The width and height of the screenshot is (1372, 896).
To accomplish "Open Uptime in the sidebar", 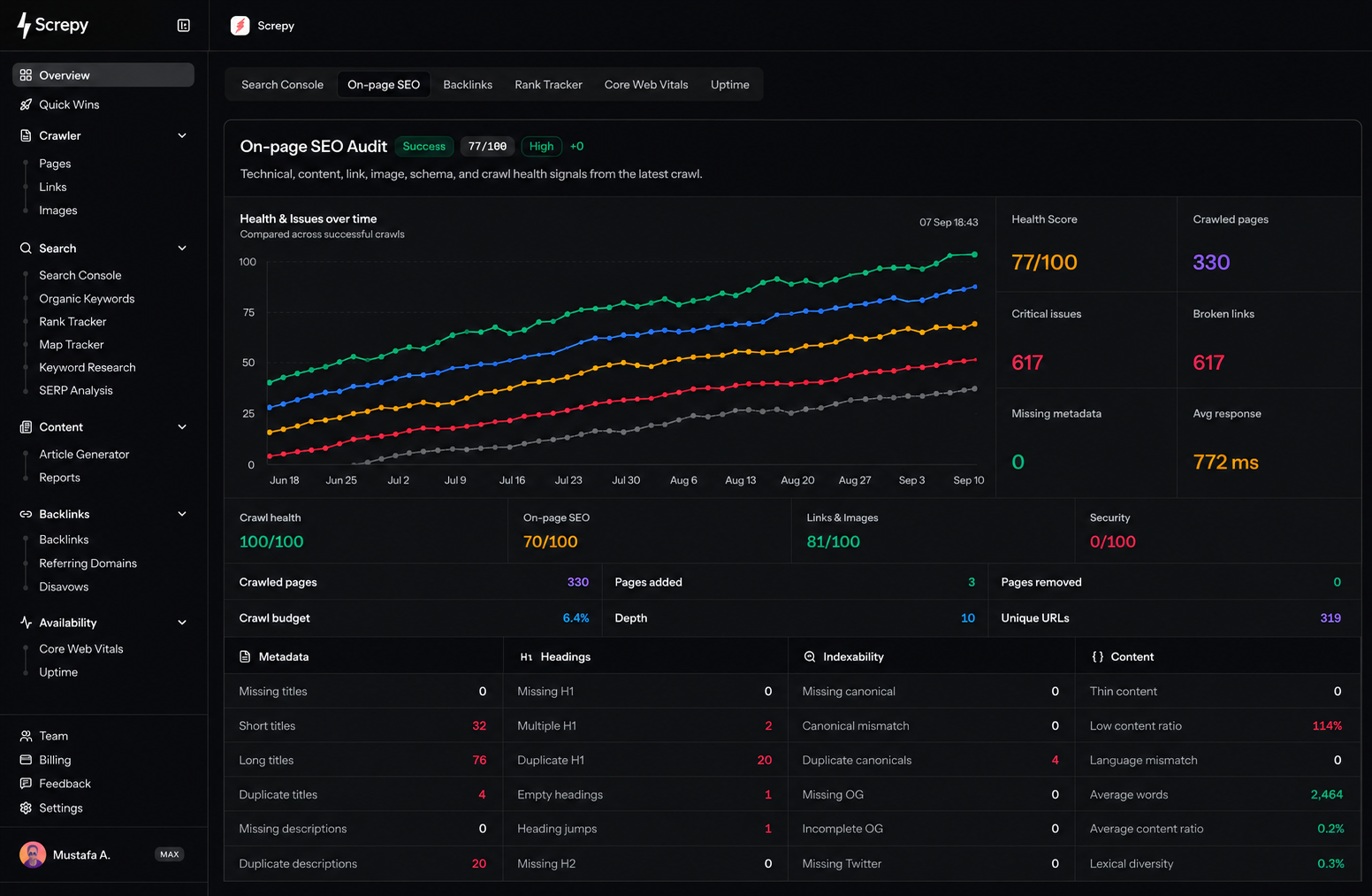I will coord(58,672).
